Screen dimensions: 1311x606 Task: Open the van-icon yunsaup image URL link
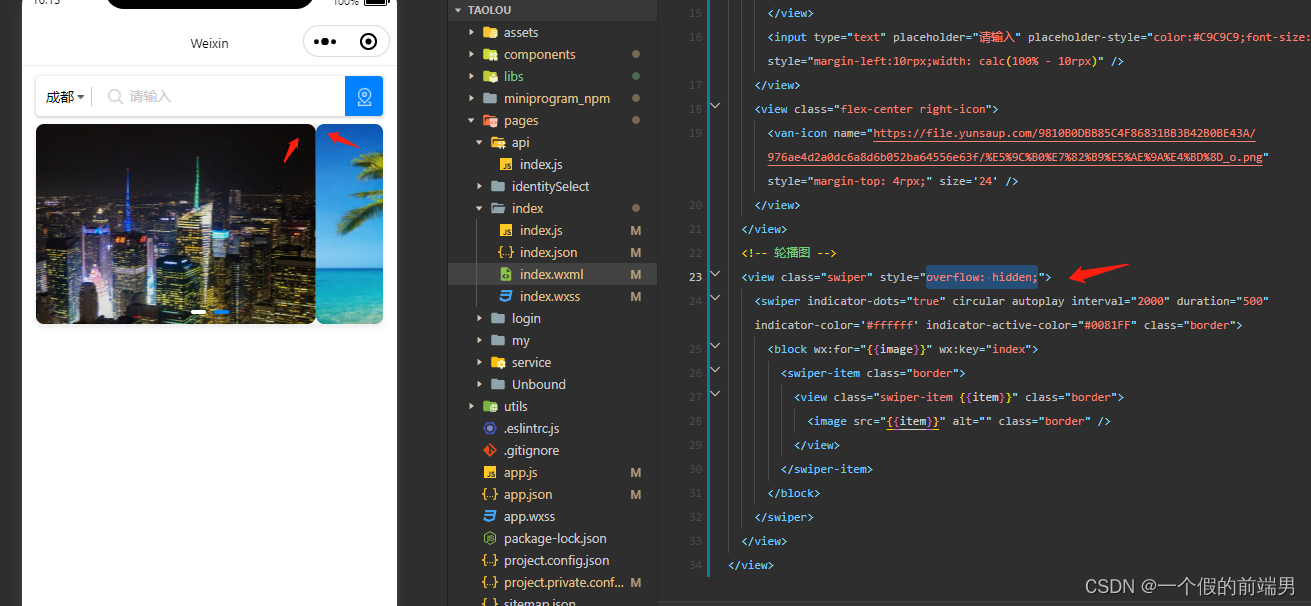click(x=1065, y=145)
